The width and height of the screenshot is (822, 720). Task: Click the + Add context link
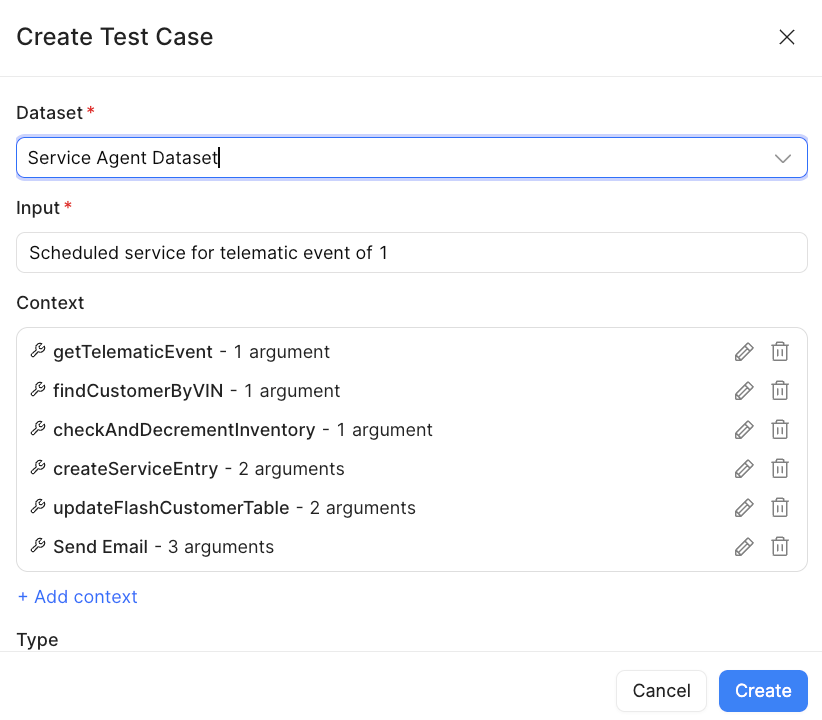tap(78, 597)
